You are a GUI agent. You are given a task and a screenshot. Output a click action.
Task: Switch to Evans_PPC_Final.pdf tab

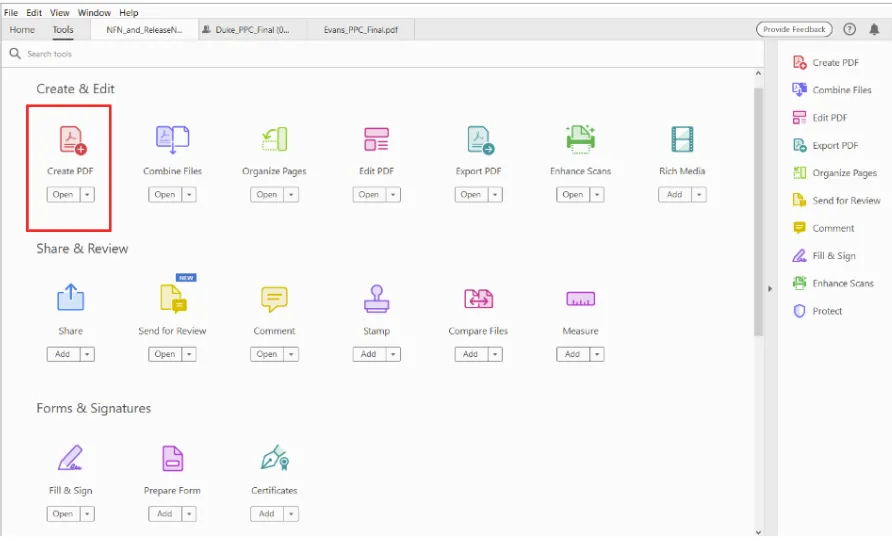(361, 30)
